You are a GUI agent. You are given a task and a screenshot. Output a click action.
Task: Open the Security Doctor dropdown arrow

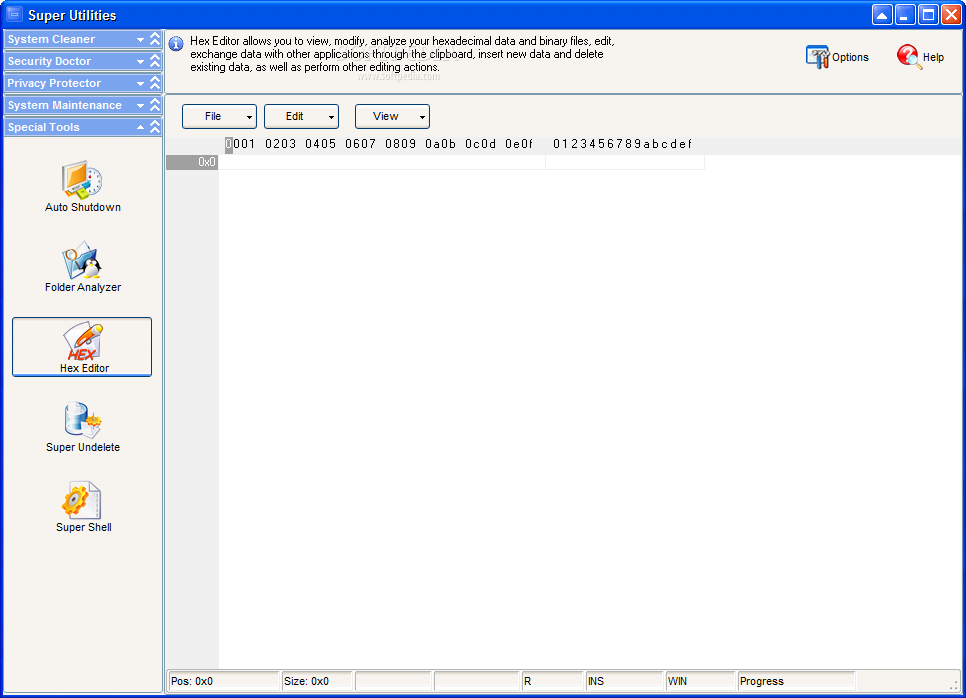140,62
